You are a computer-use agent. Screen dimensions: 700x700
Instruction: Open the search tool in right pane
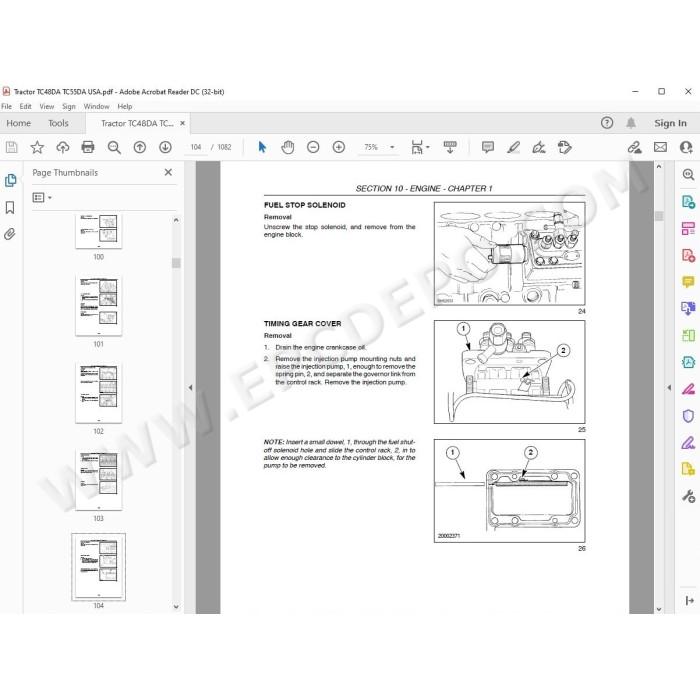pos(688,175)
